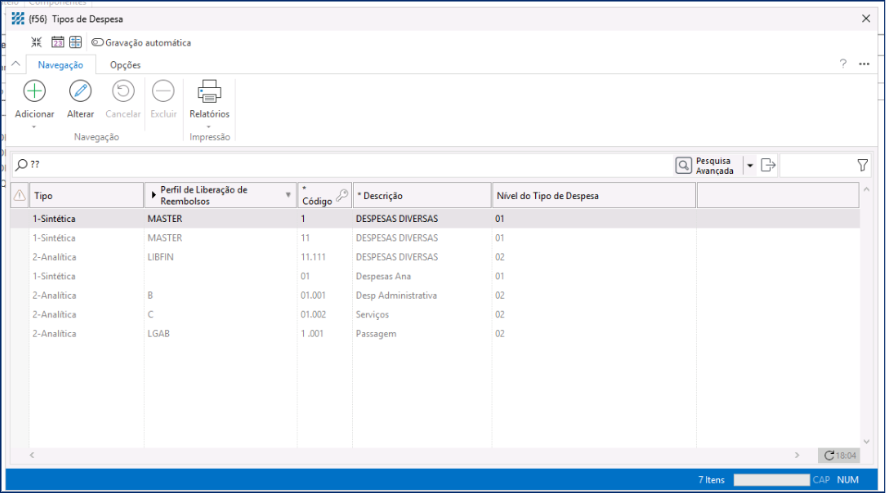Click the Adicionar plus icon
This screenshot has width=886, height=493.
click(34, 91)
